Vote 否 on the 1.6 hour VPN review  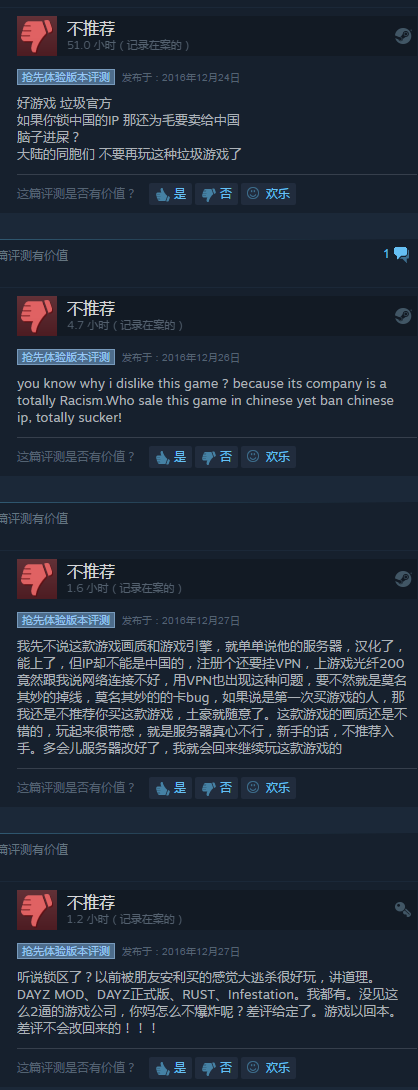coord(216,788)
